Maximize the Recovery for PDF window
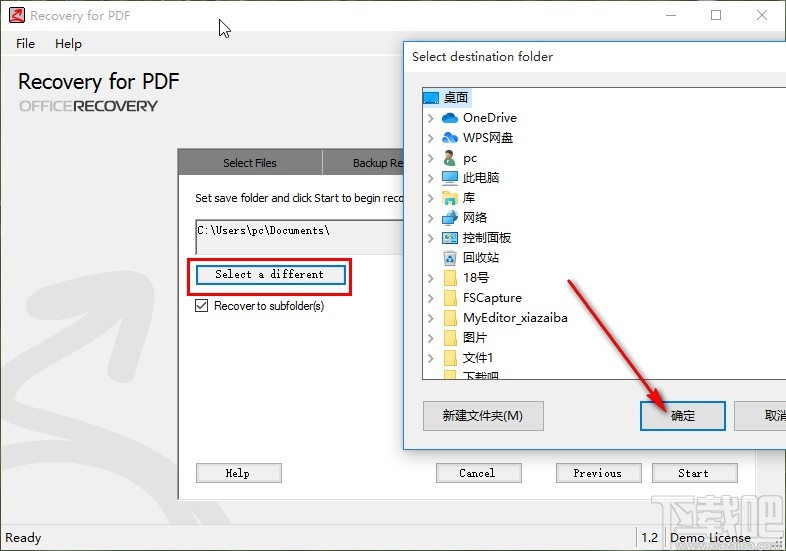Image resolution: width=786 pixels, height=551 pixels. coord(716,15)
